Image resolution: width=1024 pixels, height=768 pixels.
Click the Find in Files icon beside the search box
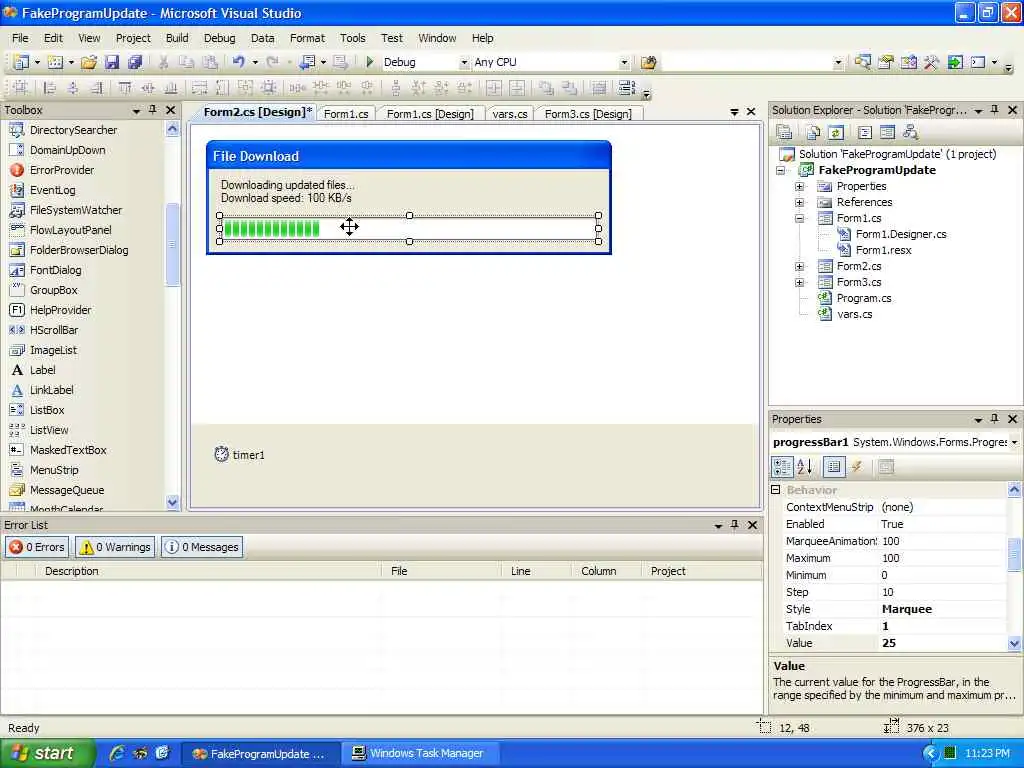click(x=648, y=62)
